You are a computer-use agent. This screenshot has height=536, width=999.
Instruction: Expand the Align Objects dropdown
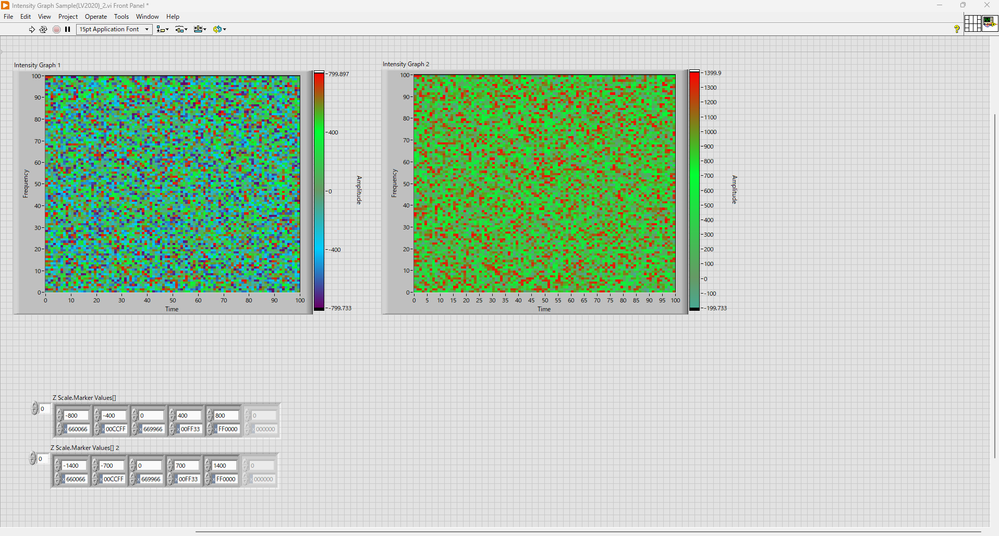(162, 29)
